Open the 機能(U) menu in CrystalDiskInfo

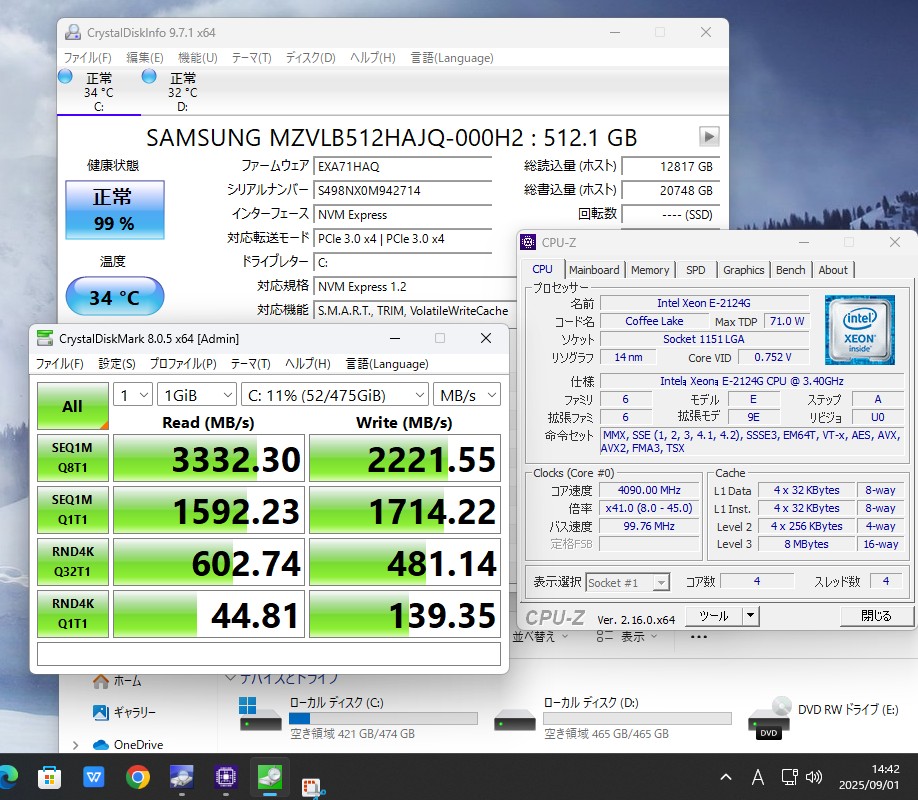(198, 57)
